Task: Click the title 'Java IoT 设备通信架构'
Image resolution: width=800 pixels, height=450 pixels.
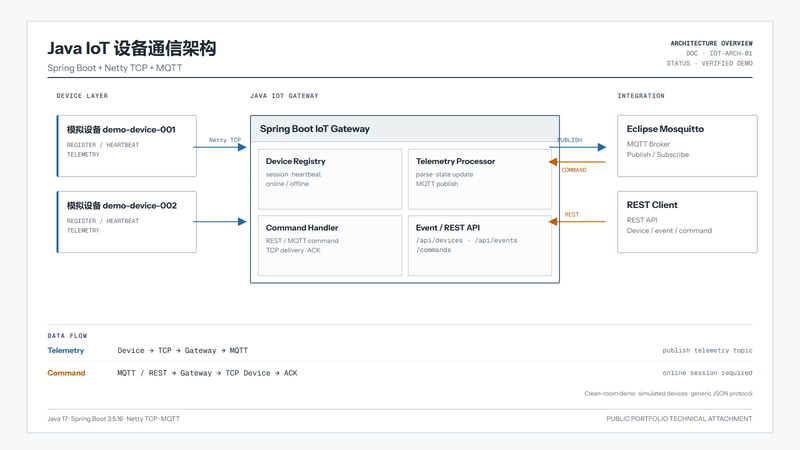Action: coord(132,48)
